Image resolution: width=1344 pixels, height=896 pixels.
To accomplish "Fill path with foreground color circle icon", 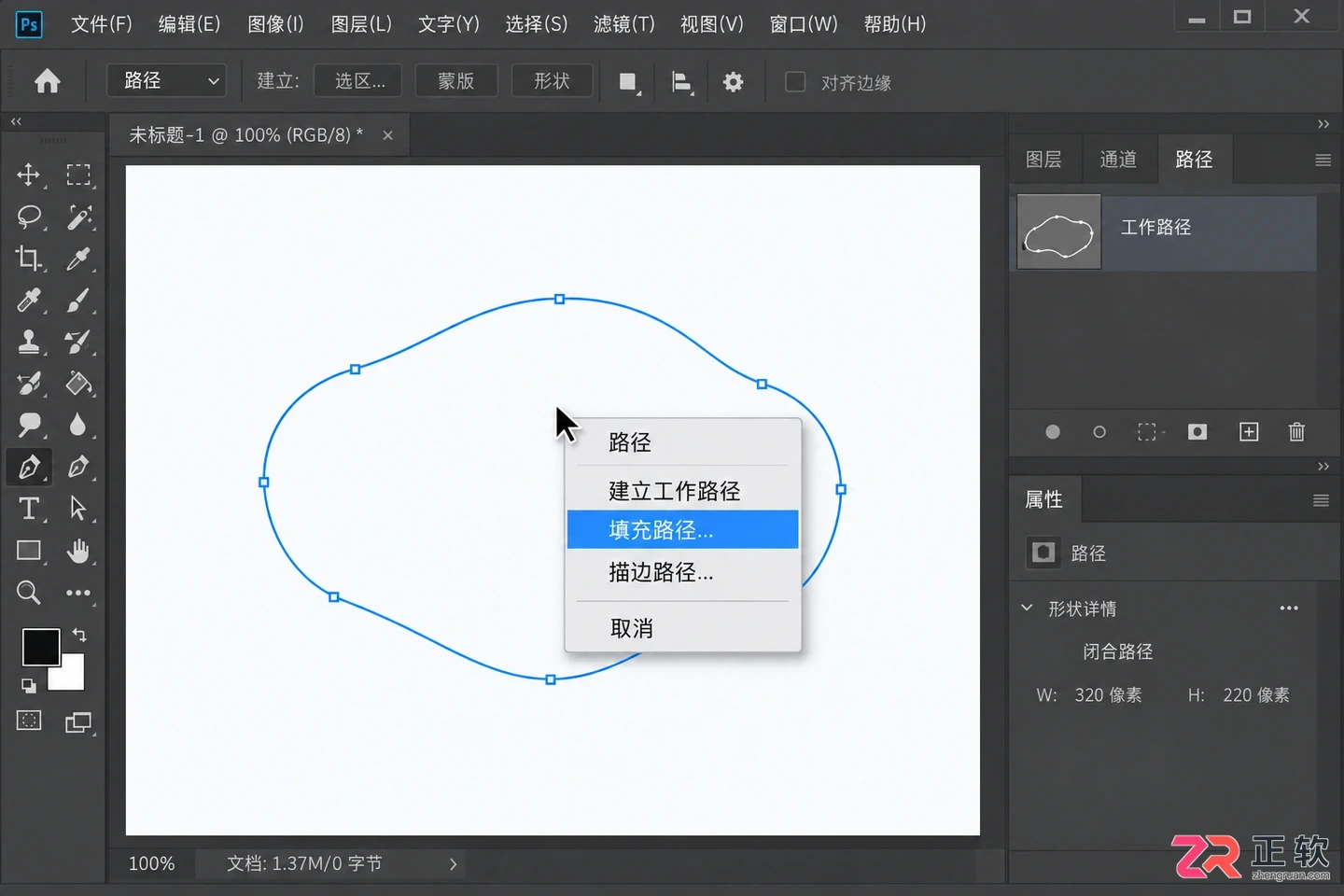I will click(x=1053, y=432).
